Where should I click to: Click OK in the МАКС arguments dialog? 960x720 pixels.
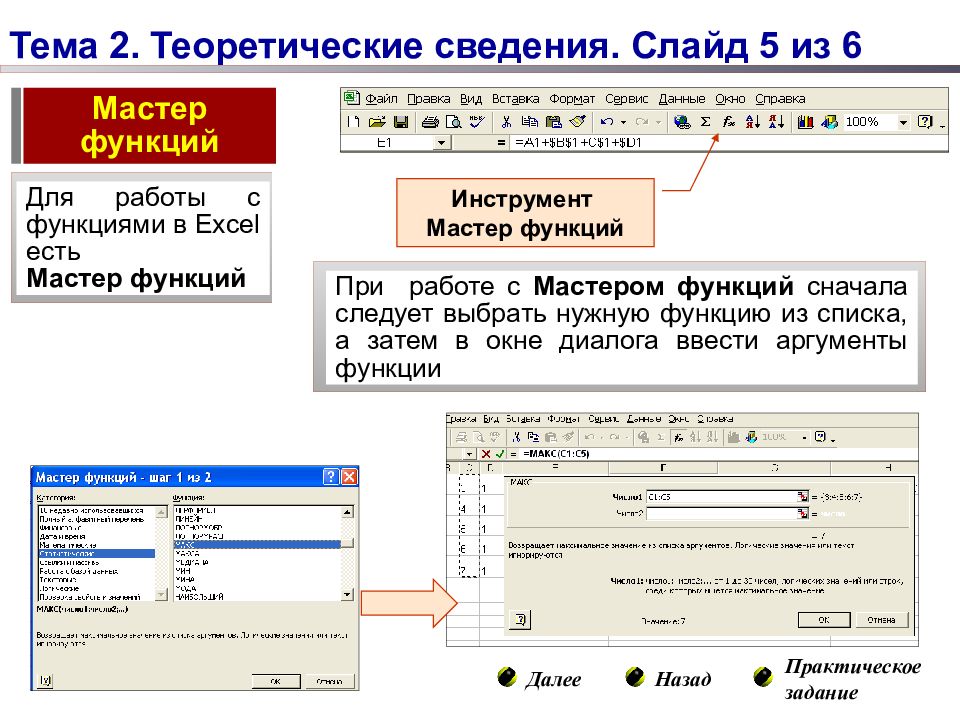point(824,620)
